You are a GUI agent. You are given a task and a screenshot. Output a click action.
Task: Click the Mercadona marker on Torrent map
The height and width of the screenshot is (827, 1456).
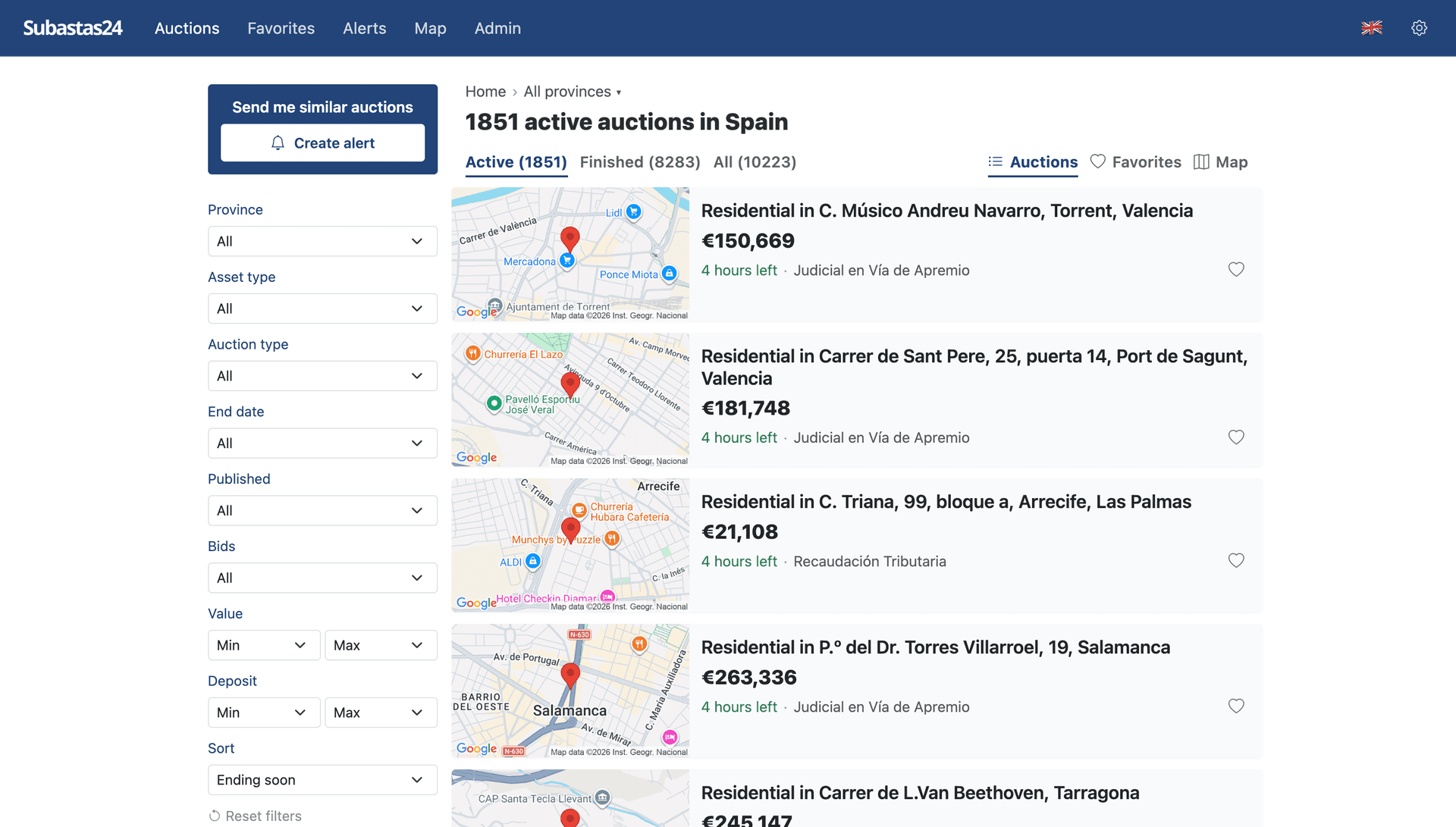566,261
